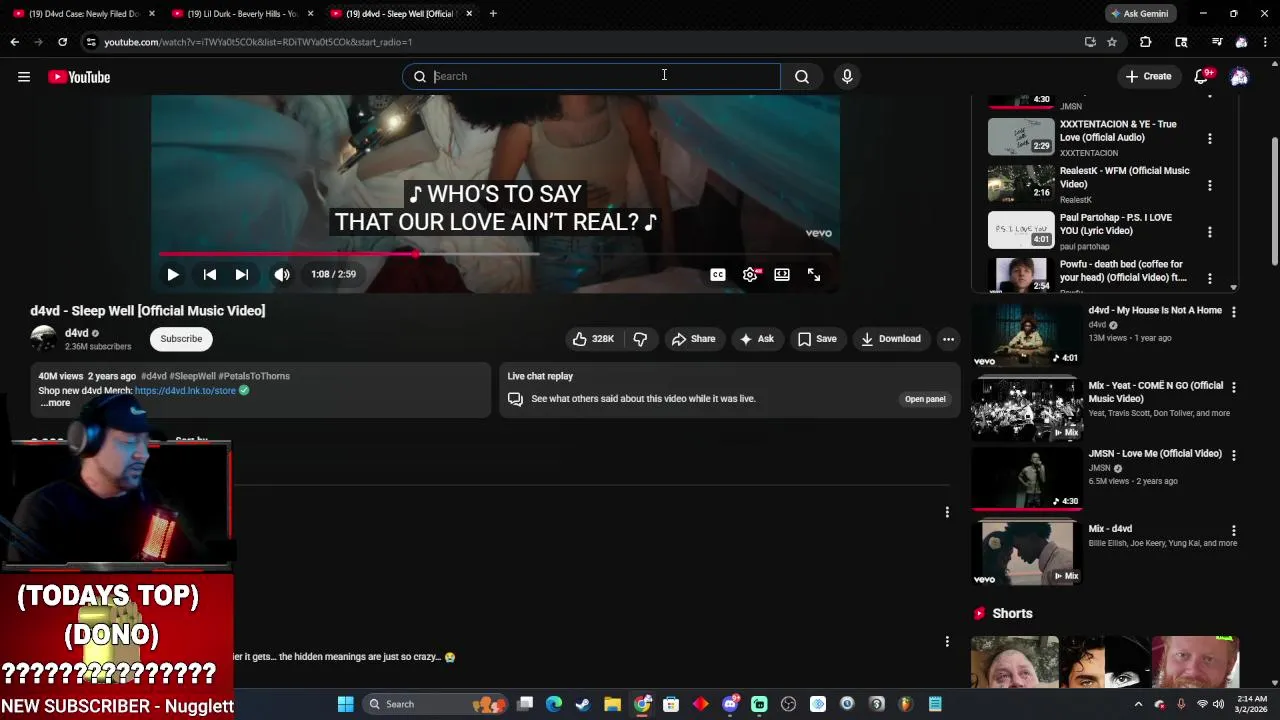Click the search magnifier button
The height and width of the screenshot is (720, 1280).
(802, 76)
